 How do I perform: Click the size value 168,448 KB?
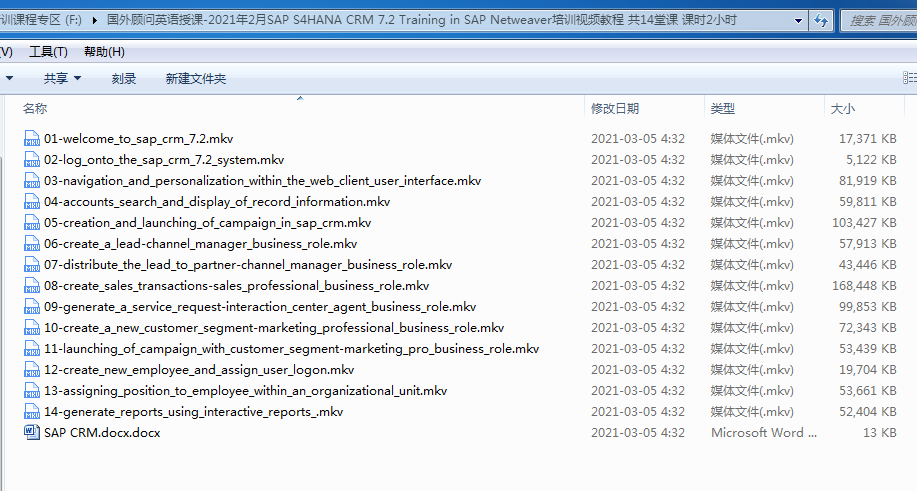(864, 286)
